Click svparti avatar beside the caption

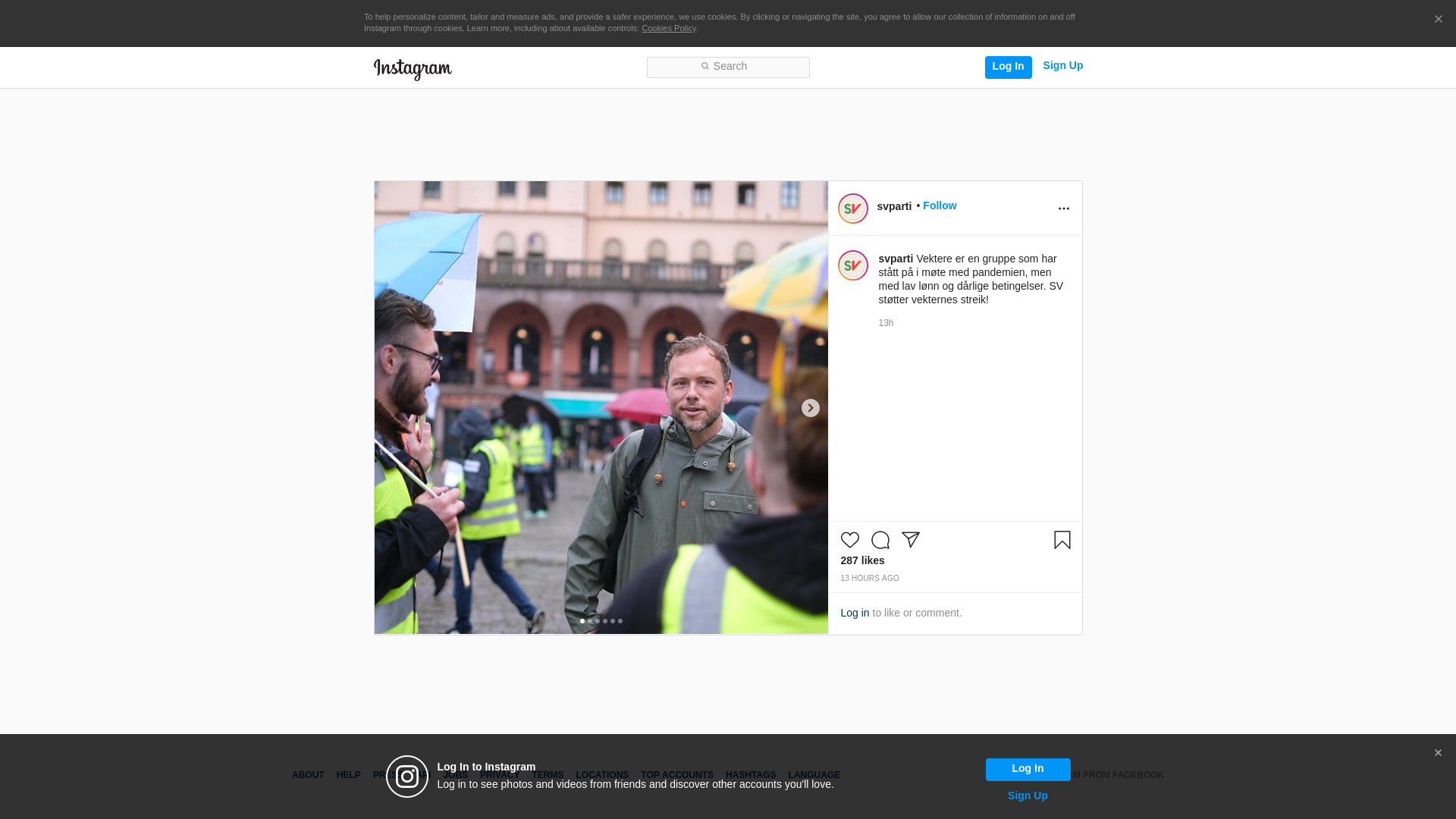852,265
